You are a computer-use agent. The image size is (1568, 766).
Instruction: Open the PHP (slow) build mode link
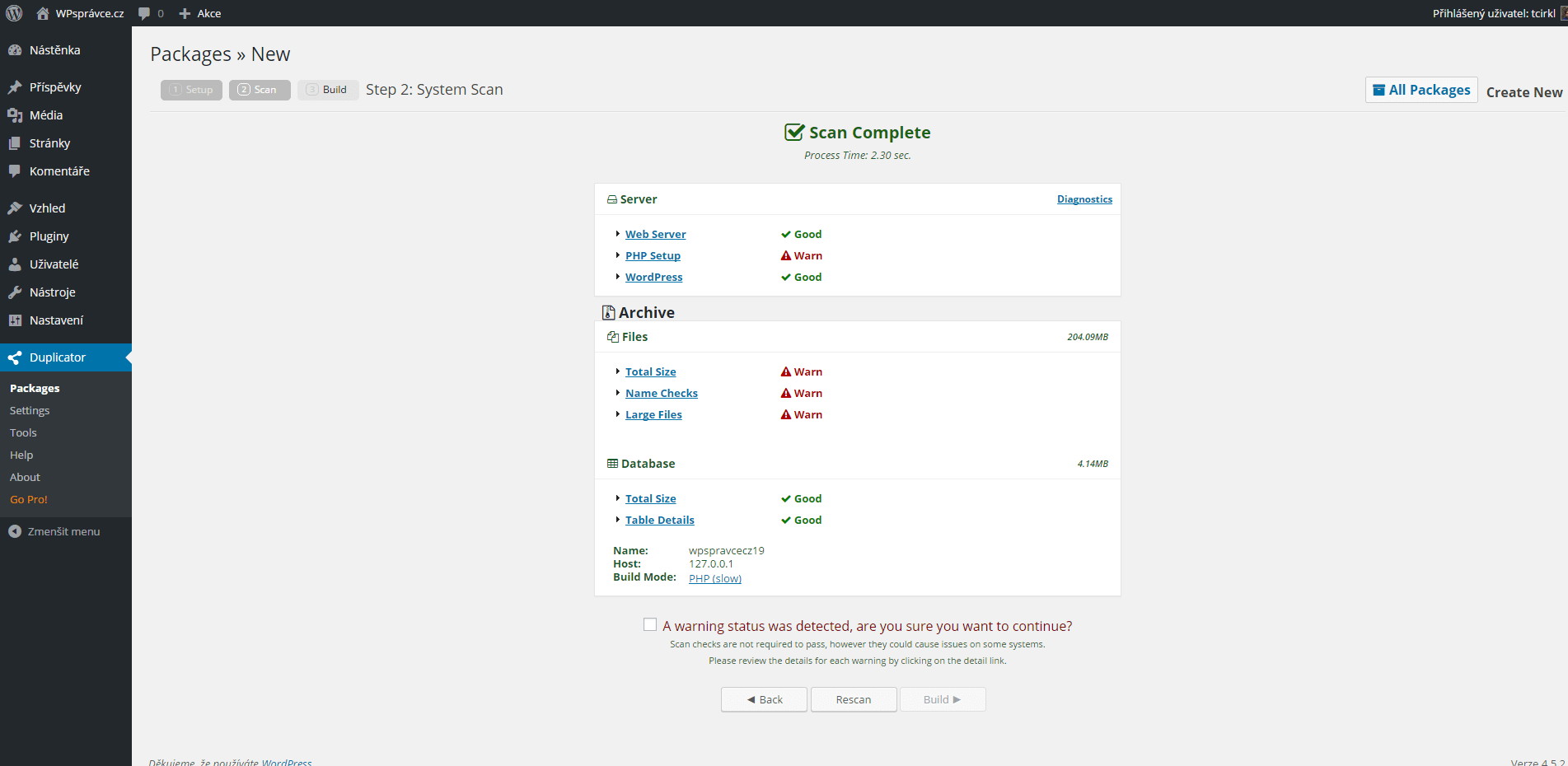(x=715, y=578)
